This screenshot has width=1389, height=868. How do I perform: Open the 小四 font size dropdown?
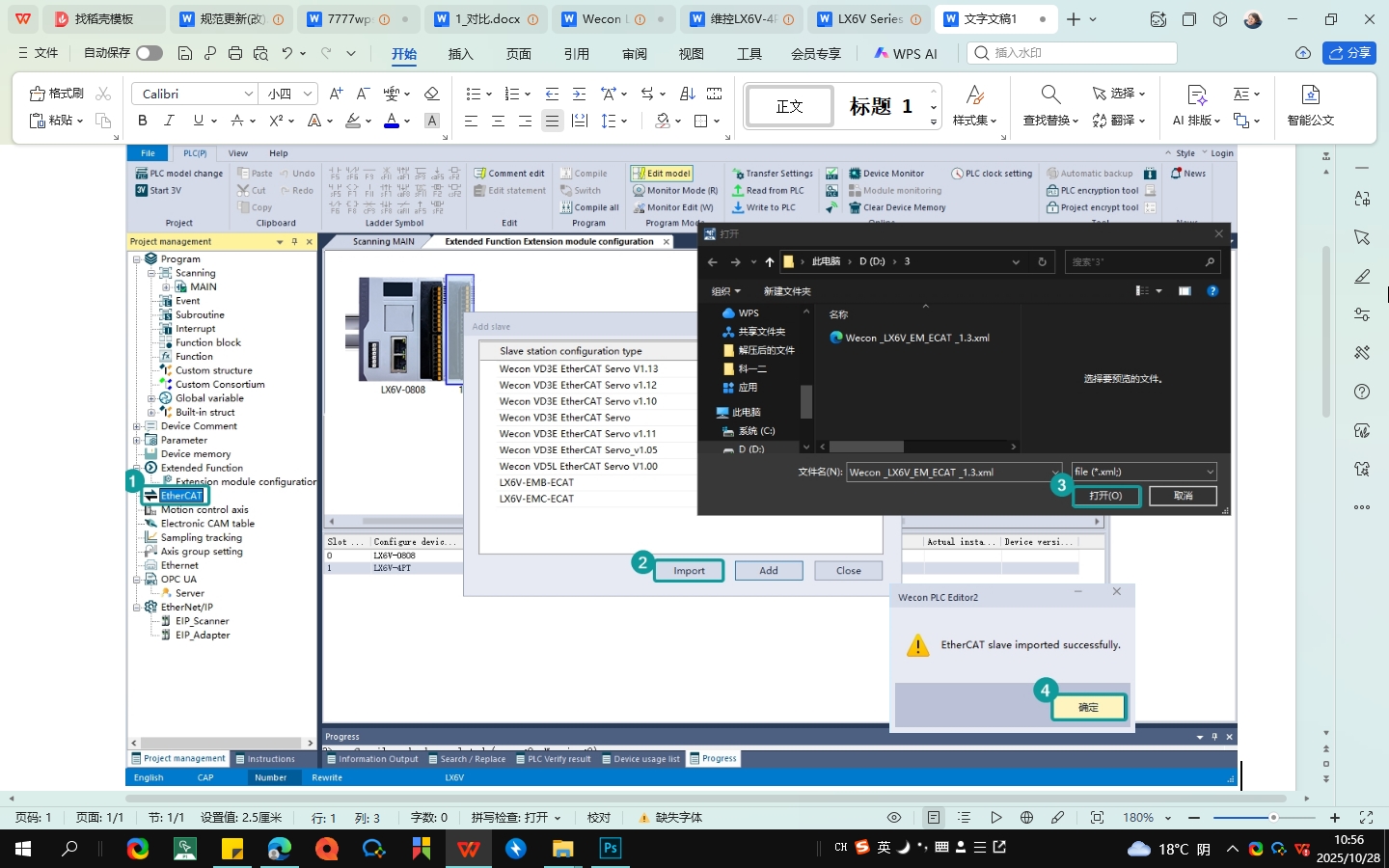click(x=308, y=94)
